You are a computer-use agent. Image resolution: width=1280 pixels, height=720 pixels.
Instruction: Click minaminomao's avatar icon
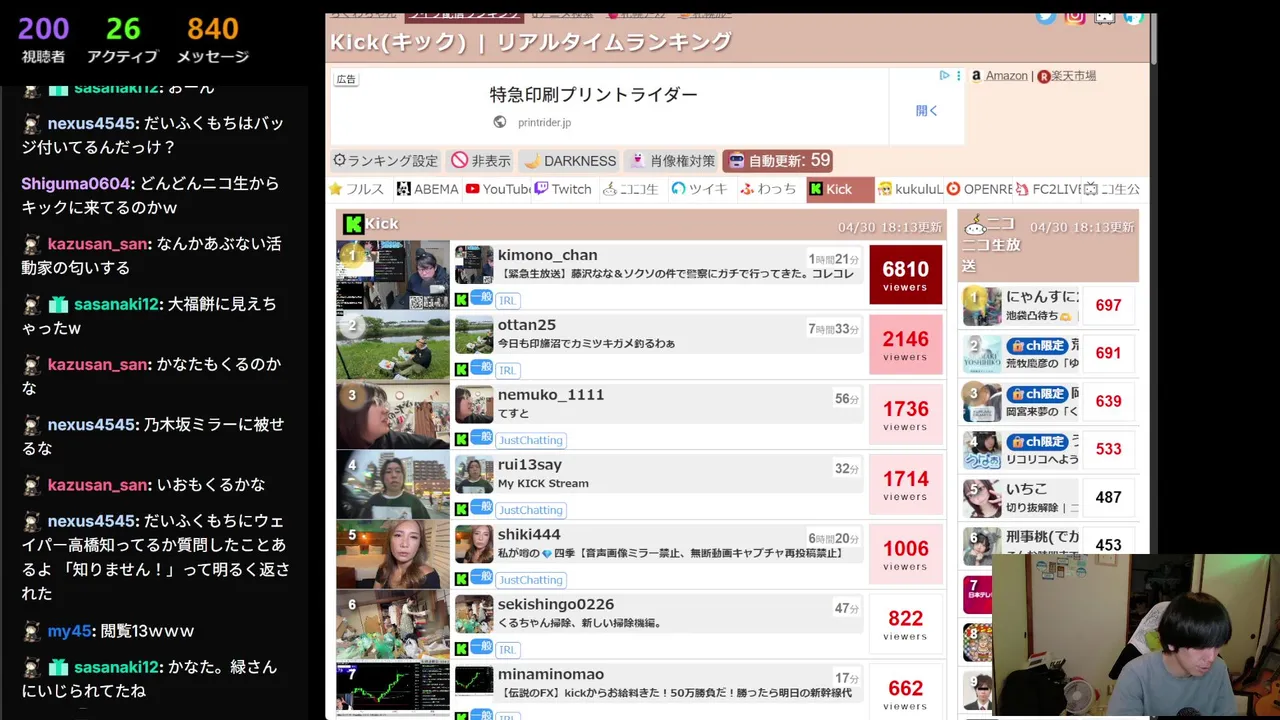pyautogui.click(x=474, y=681)
